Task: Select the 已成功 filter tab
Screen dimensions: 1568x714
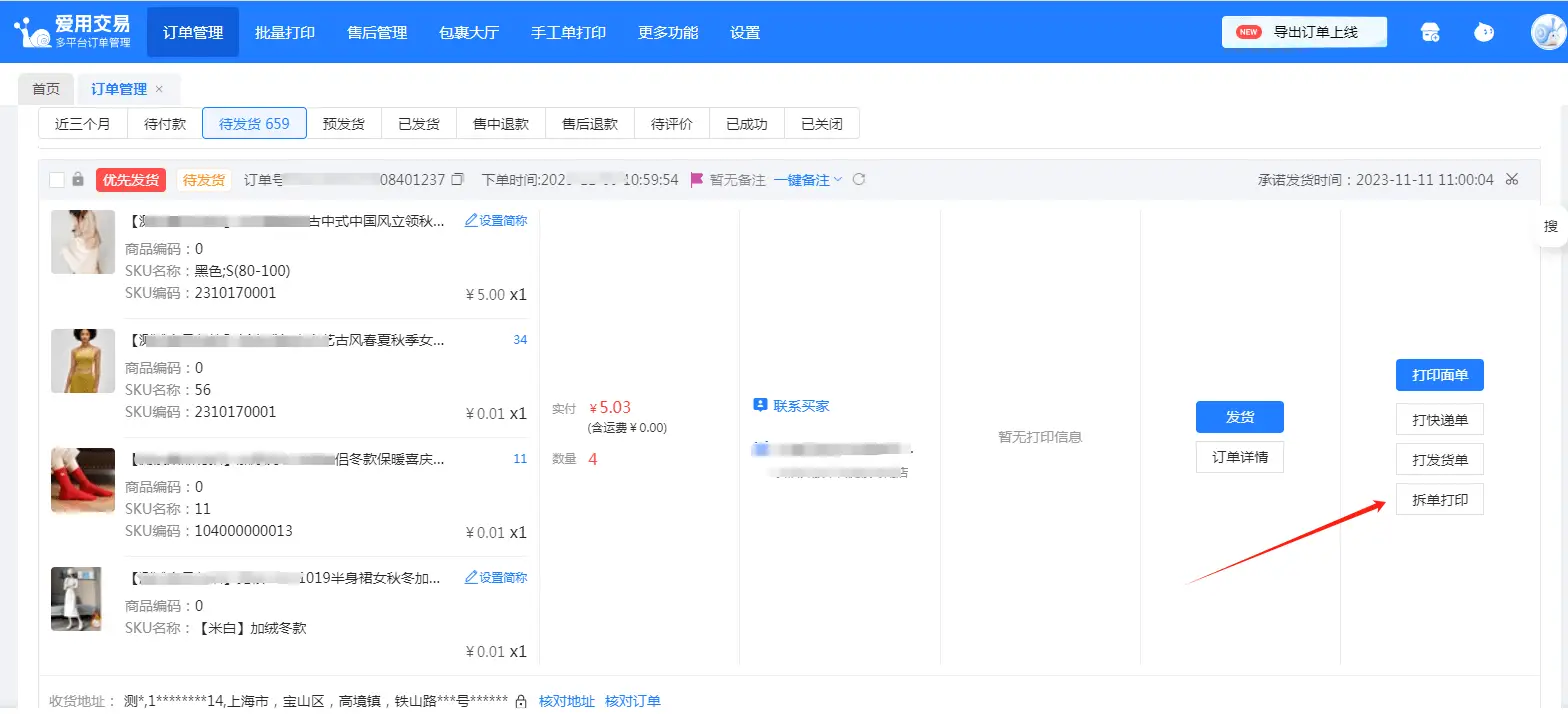Action: tap(747, 124)
